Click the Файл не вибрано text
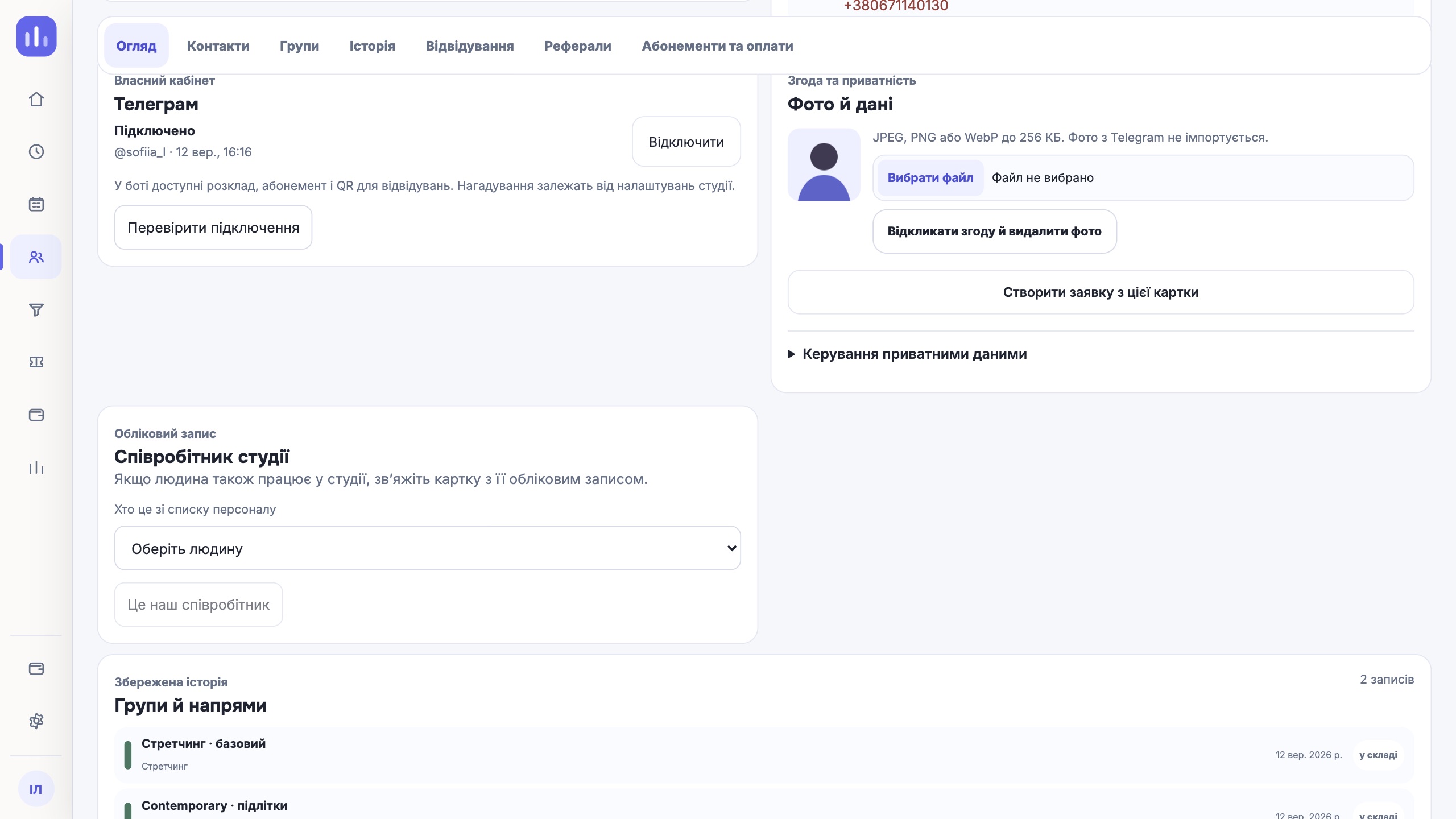This screenshot has width=1456, height=819. [1043, 178]
